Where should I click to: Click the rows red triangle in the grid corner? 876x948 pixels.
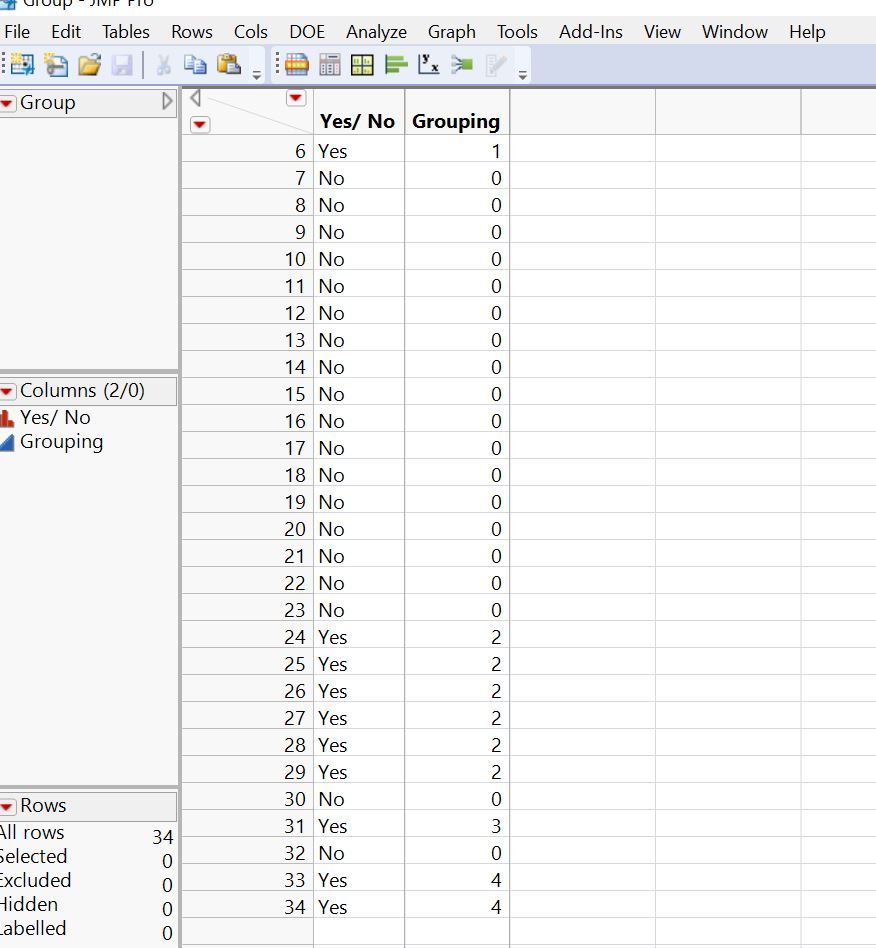click(x=200, y=125)
